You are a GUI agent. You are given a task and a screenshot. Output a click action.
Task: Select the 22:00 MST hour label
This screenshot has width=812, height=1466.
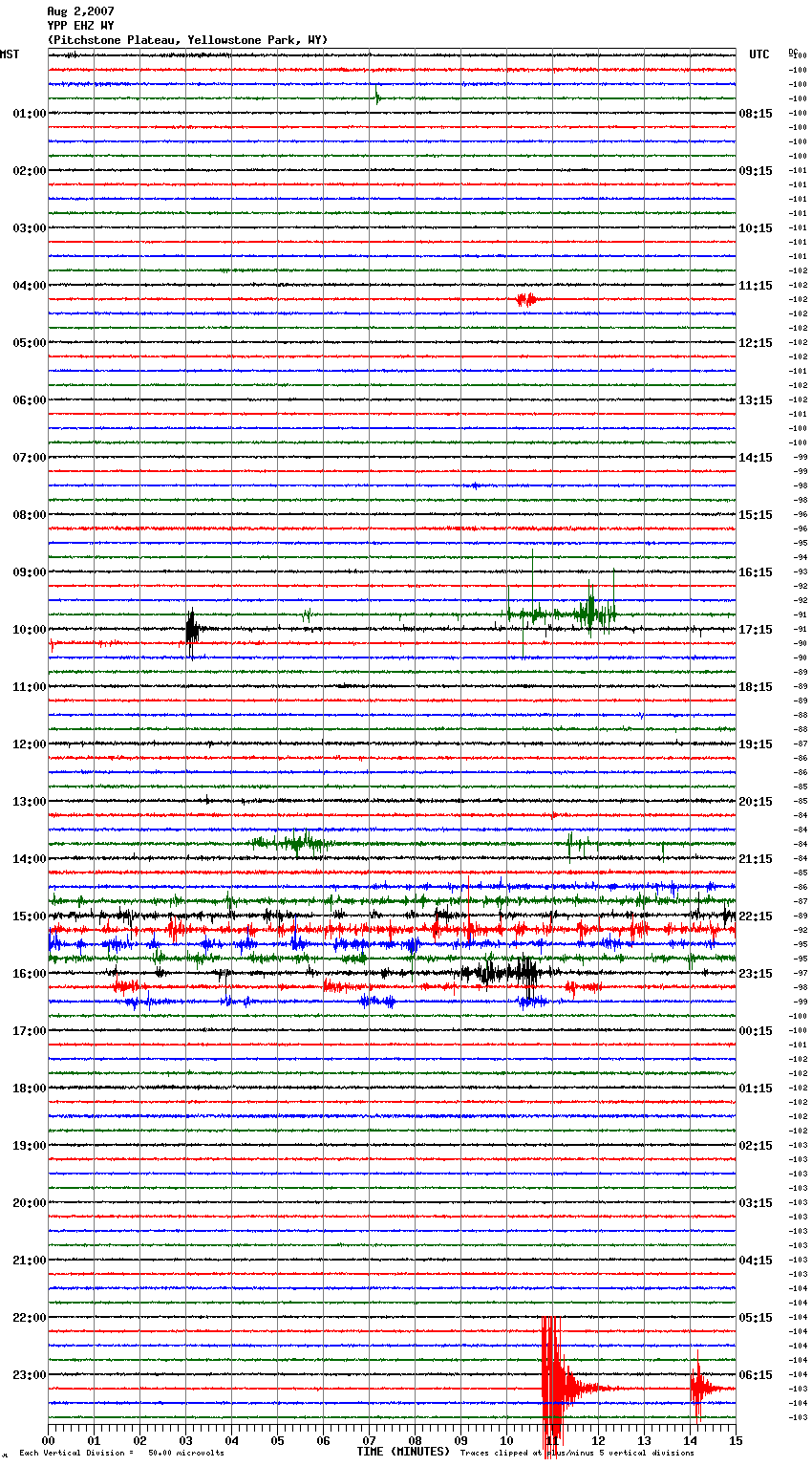click(30, 1318)
